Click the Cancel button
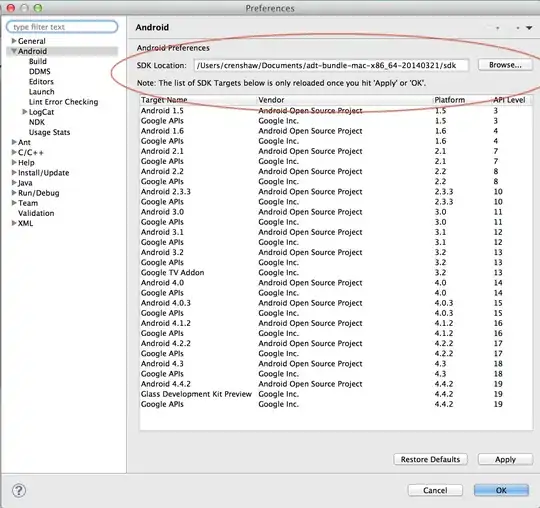540x508 pixels. coord(435,490)
